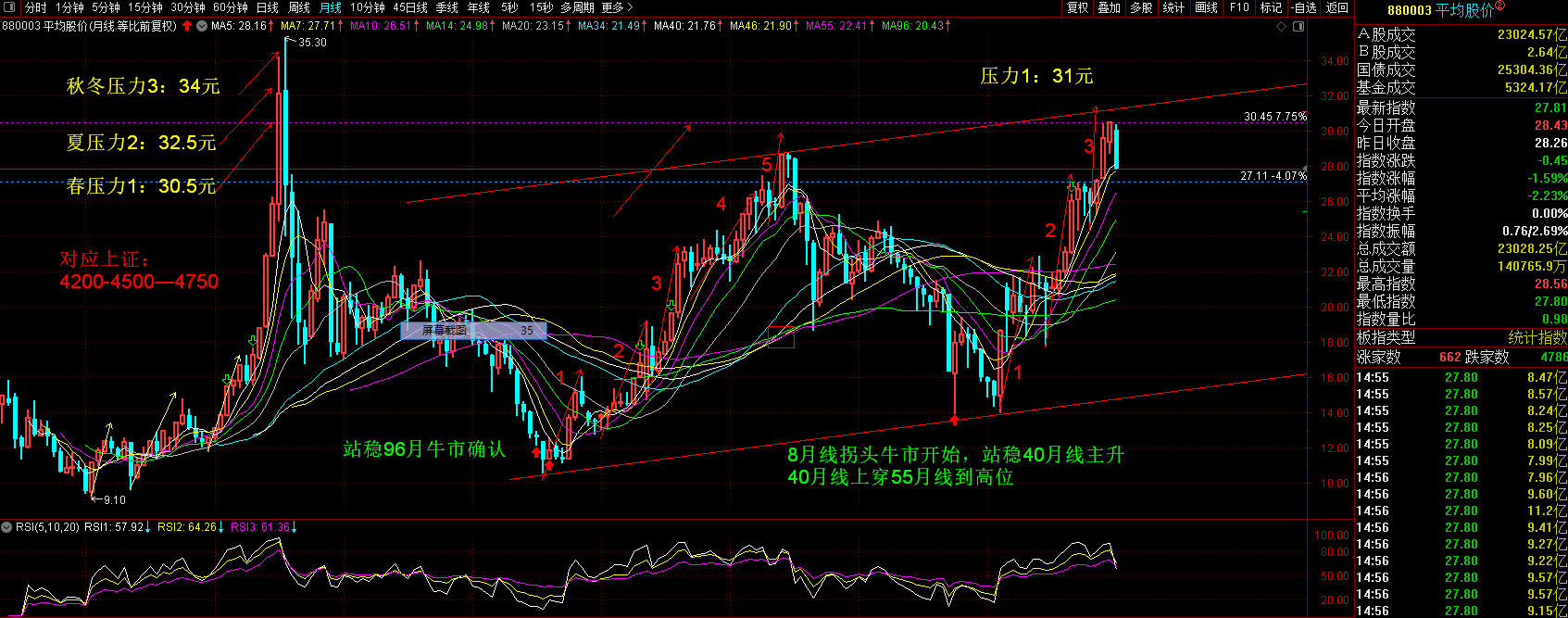Click the 统计 statistics button
1568x618 pixels.
pyautogui.click(x=1173, y=7)
